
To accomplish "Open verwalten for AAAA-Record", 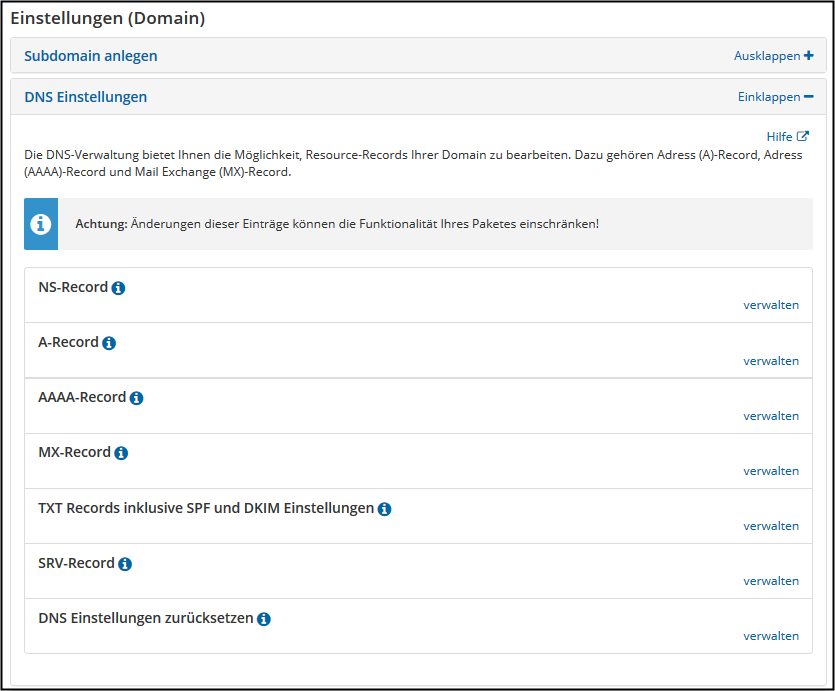I will click(x=771, y=416).
